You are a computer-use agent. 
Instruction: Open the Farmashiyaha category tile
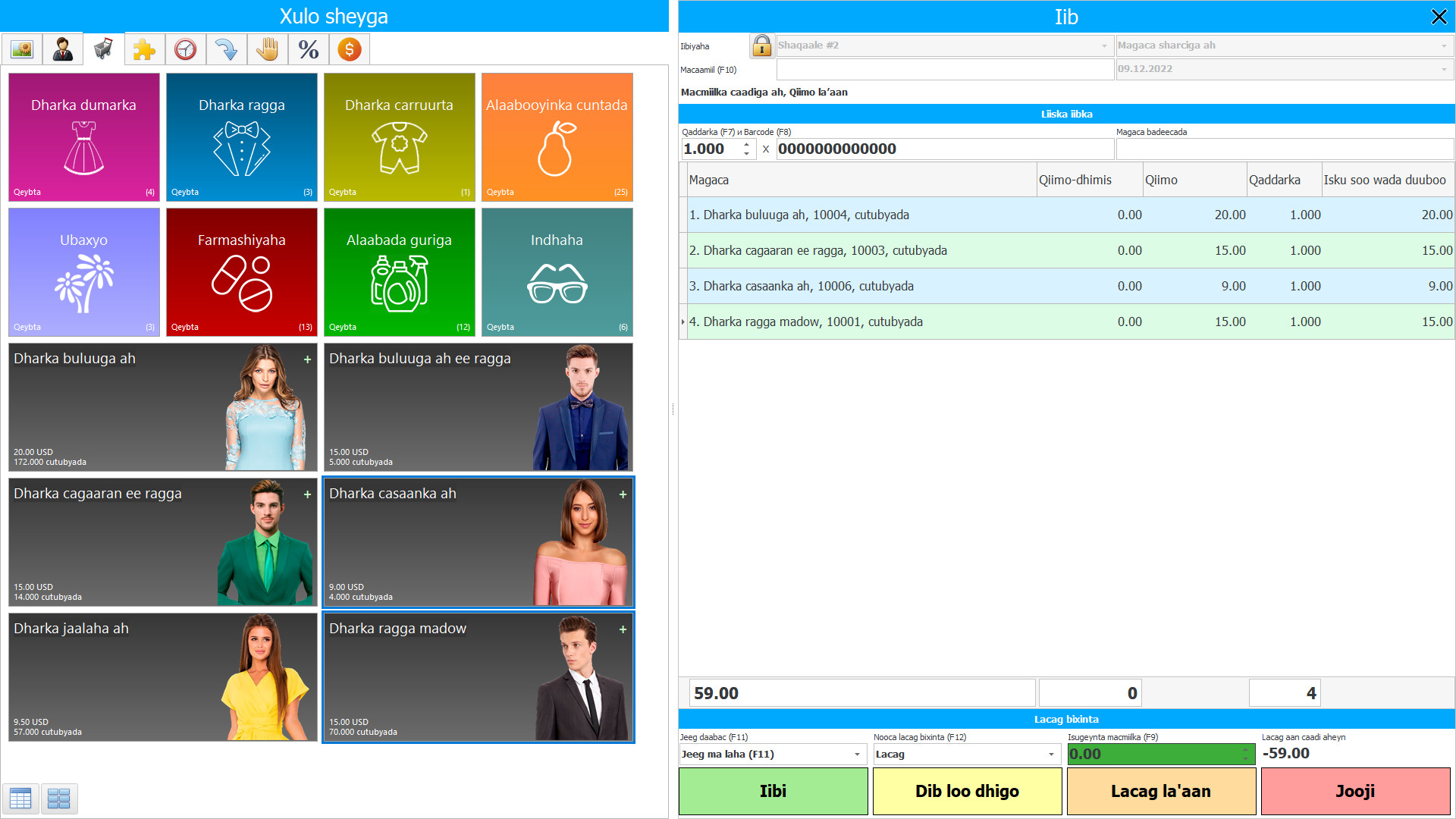[241, 272]
